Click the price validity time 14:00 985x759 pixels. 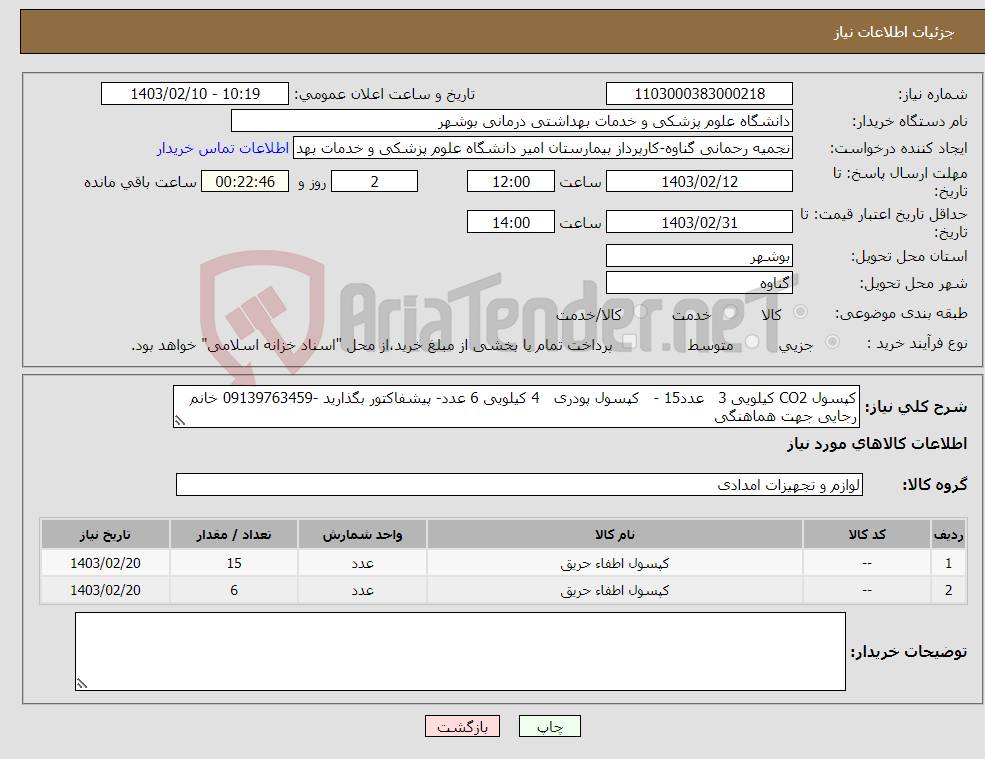tap(511, 222)
